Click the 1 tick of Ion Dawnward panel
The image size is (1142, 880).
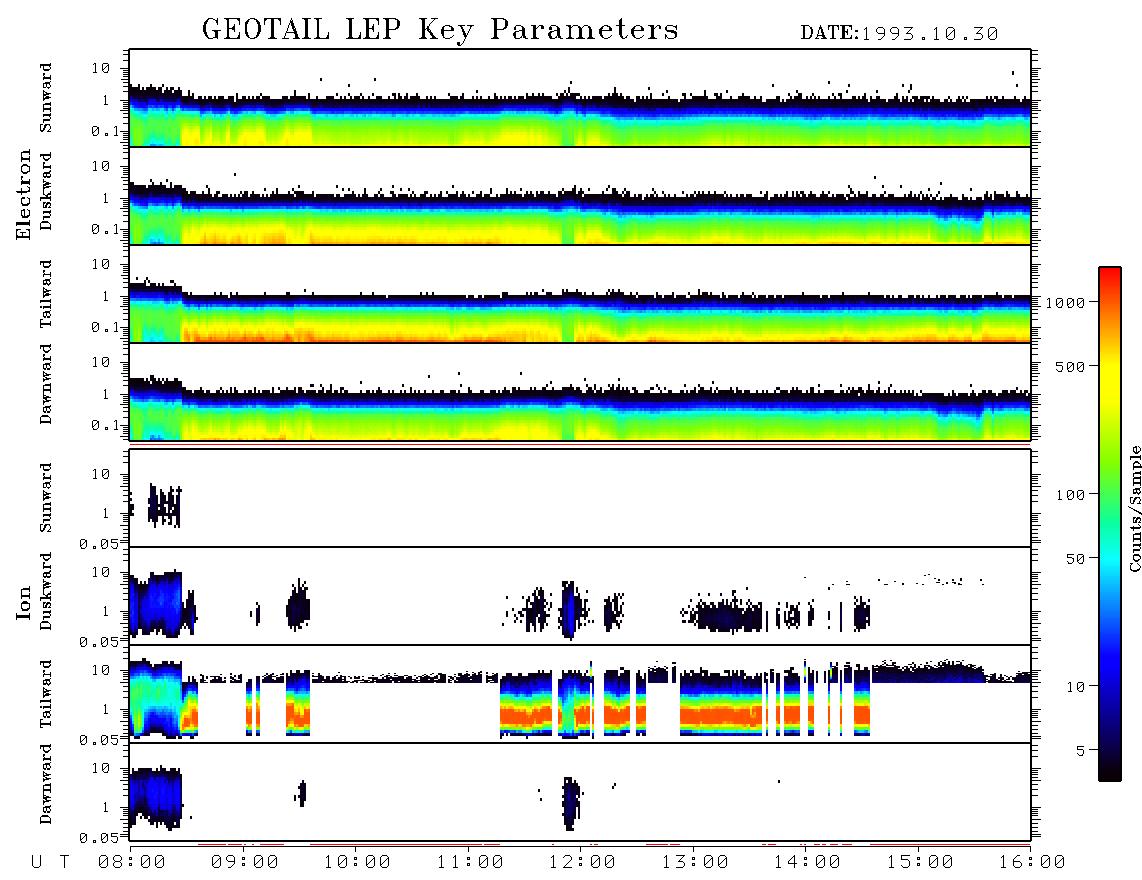tap(106, 807)
